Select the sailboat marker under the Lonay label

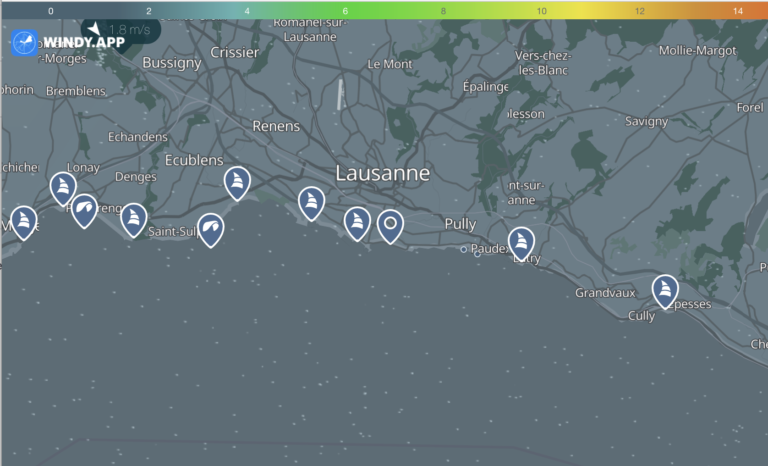[63, 187]
